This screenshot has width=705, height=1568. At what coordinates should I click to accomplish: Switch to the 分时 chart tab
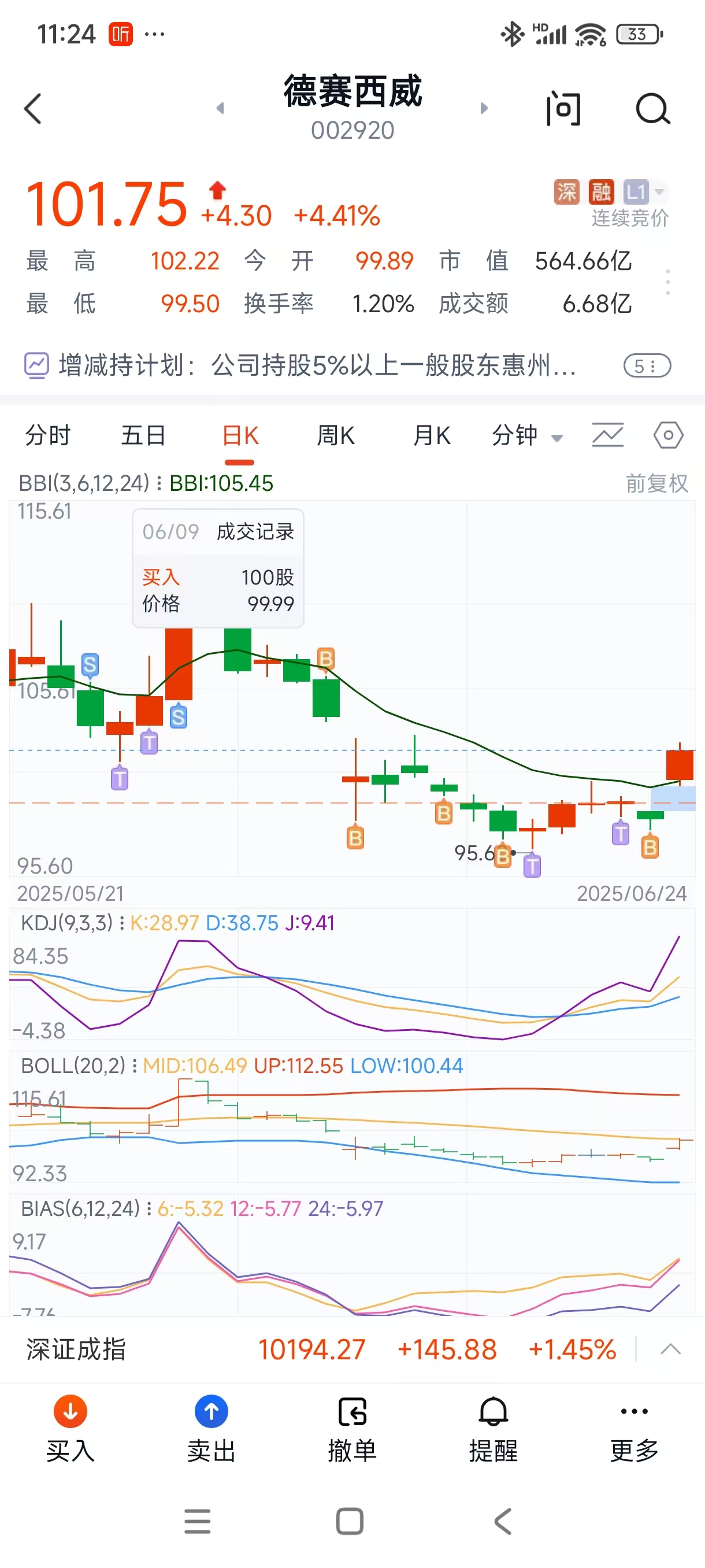(x=48, y=436)
